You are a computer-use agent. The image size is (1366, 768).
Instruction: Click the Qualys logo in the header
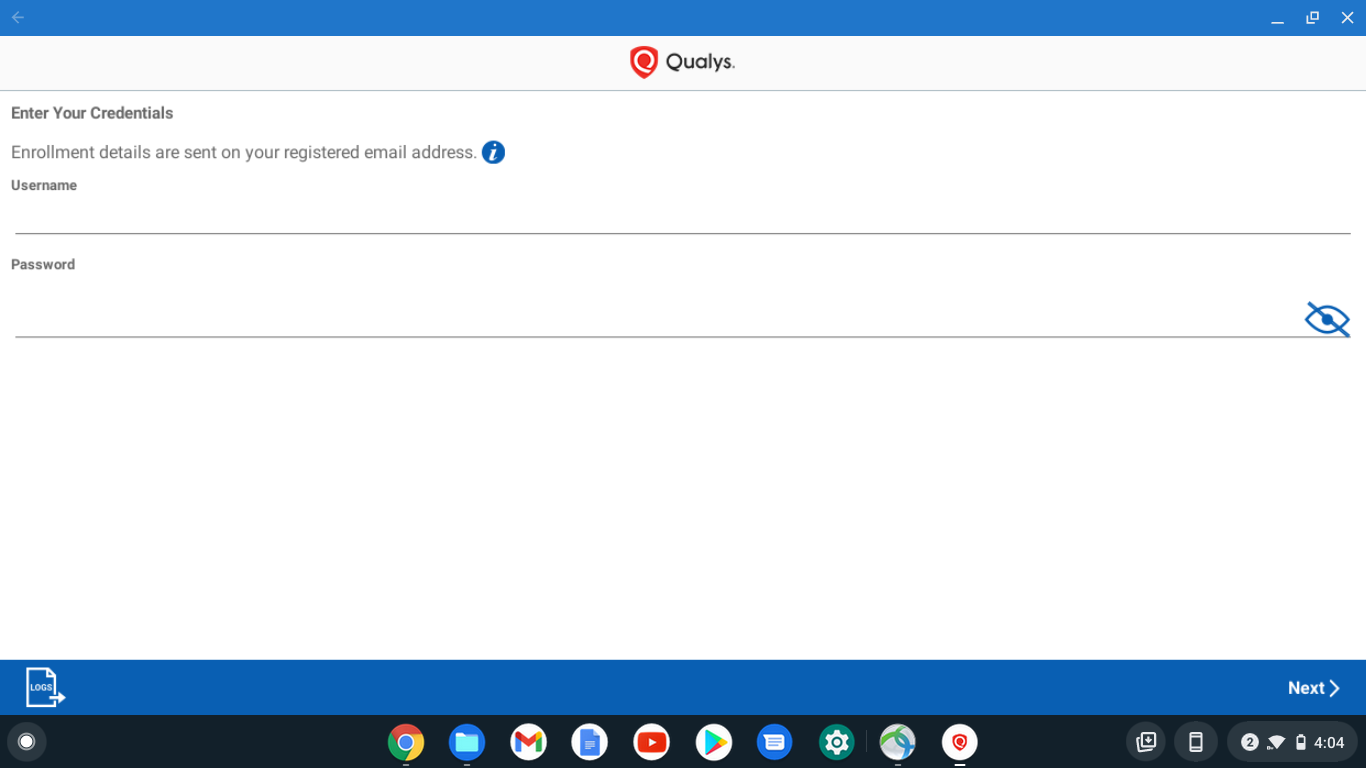pyautogui.click(x=682, y=62)
